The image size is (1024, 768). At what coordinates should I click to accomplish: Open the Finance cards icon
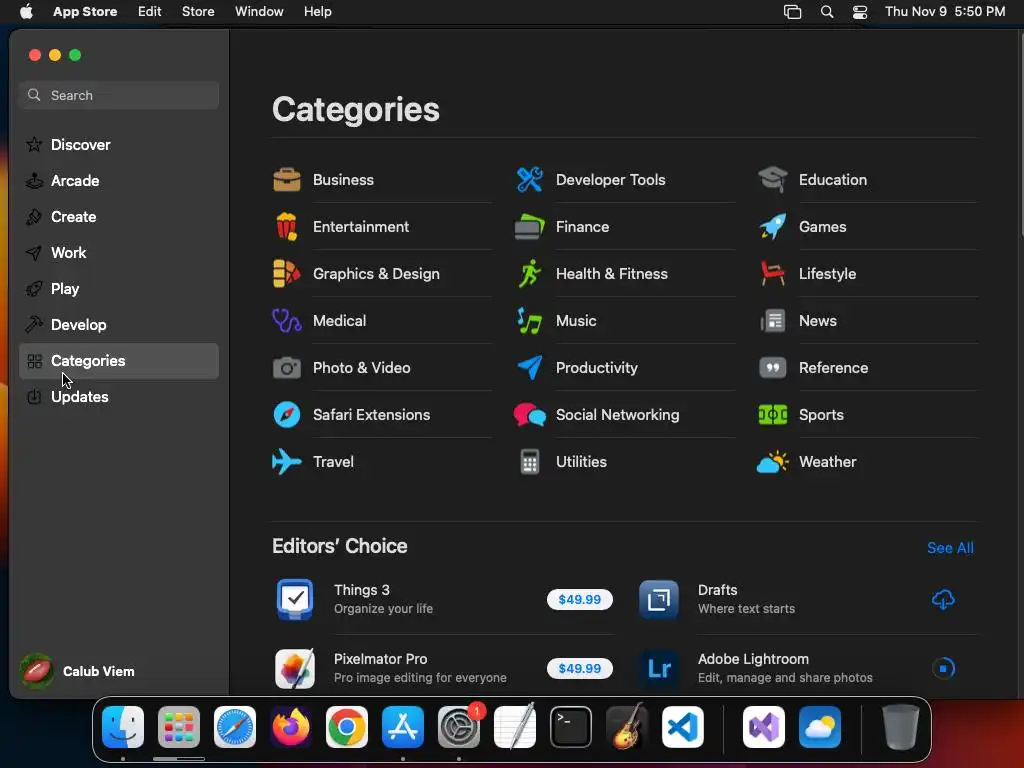[530, 227]
